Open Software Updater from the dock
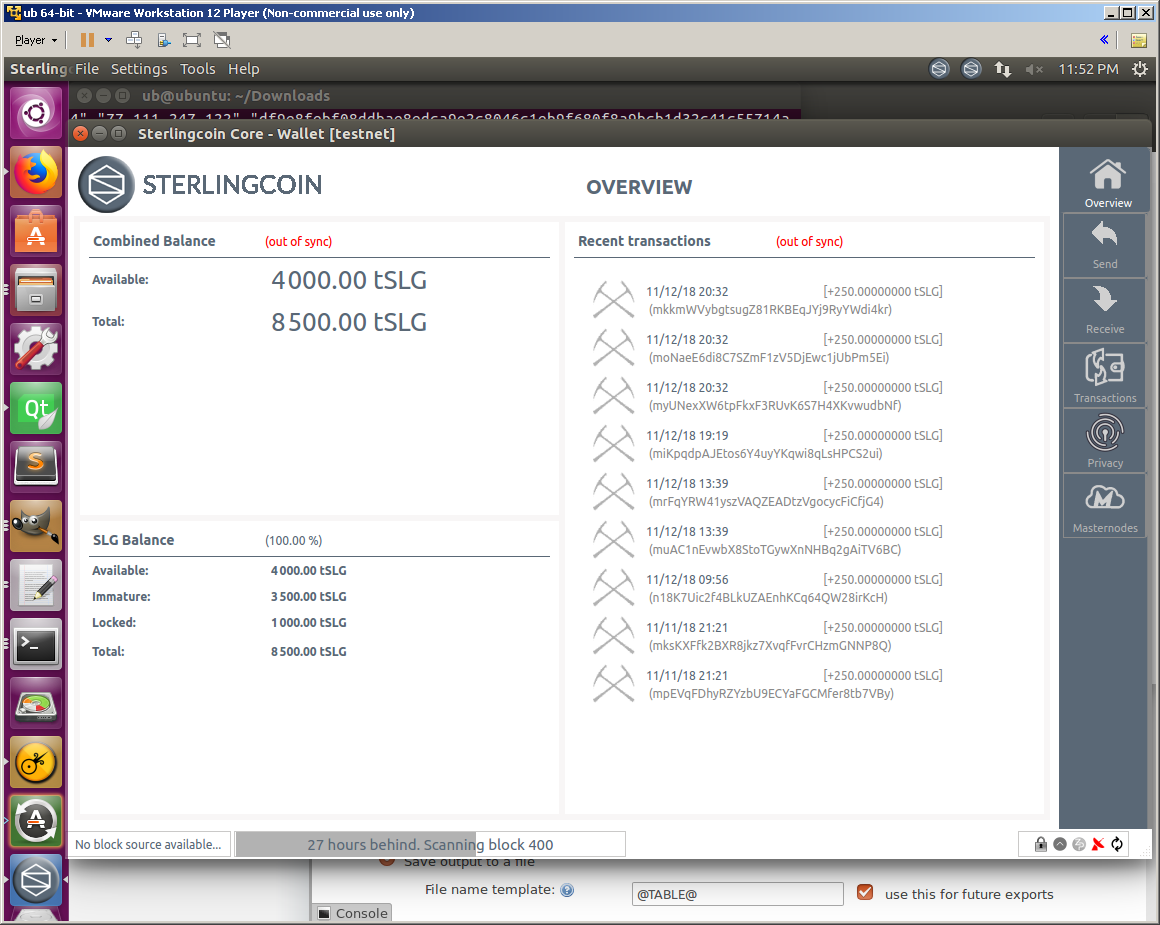1160x925 pixels. (x=36, y=821)
